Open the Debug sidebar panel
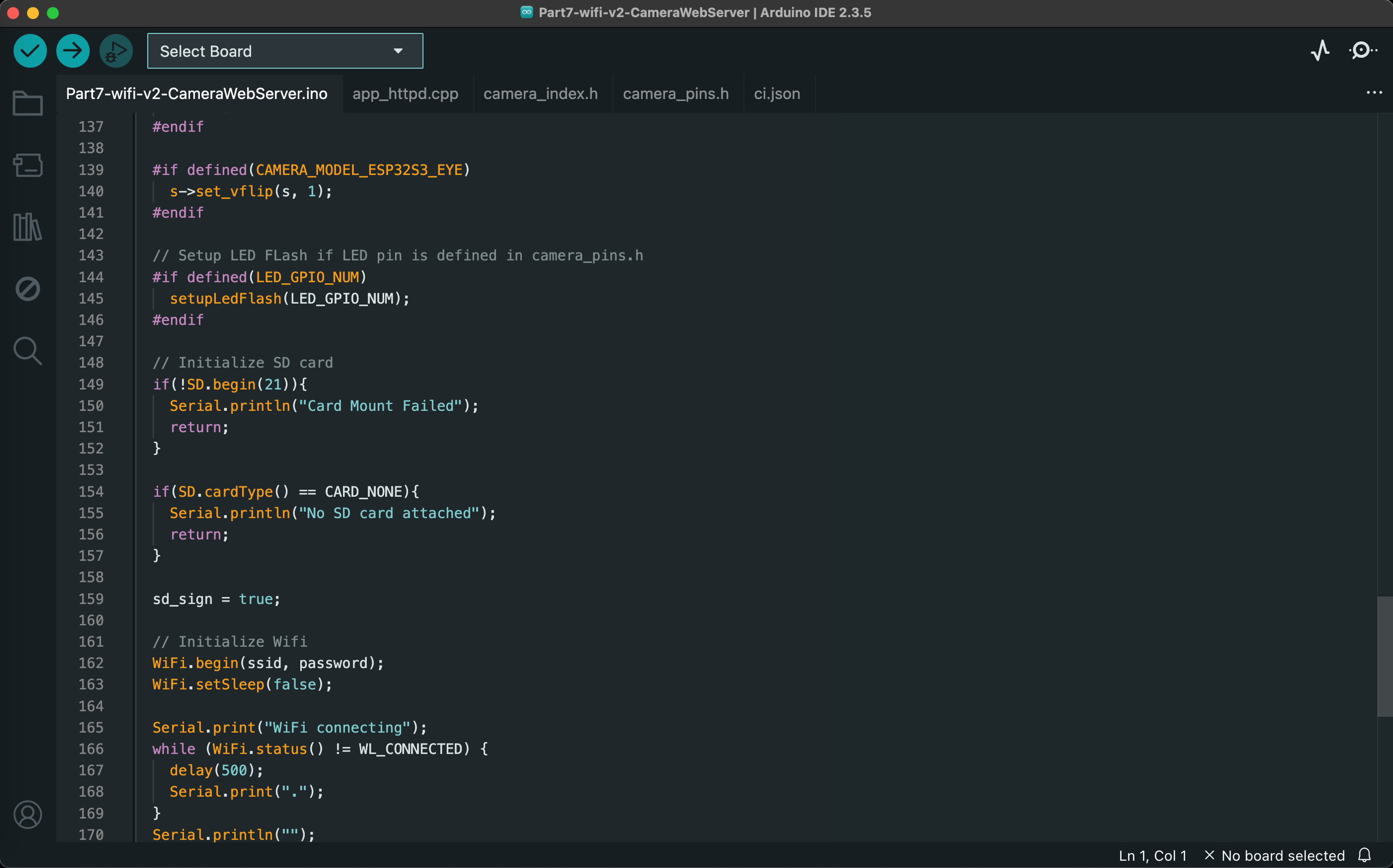This screenshot has width=1393, height=868. tap(28, 289)
